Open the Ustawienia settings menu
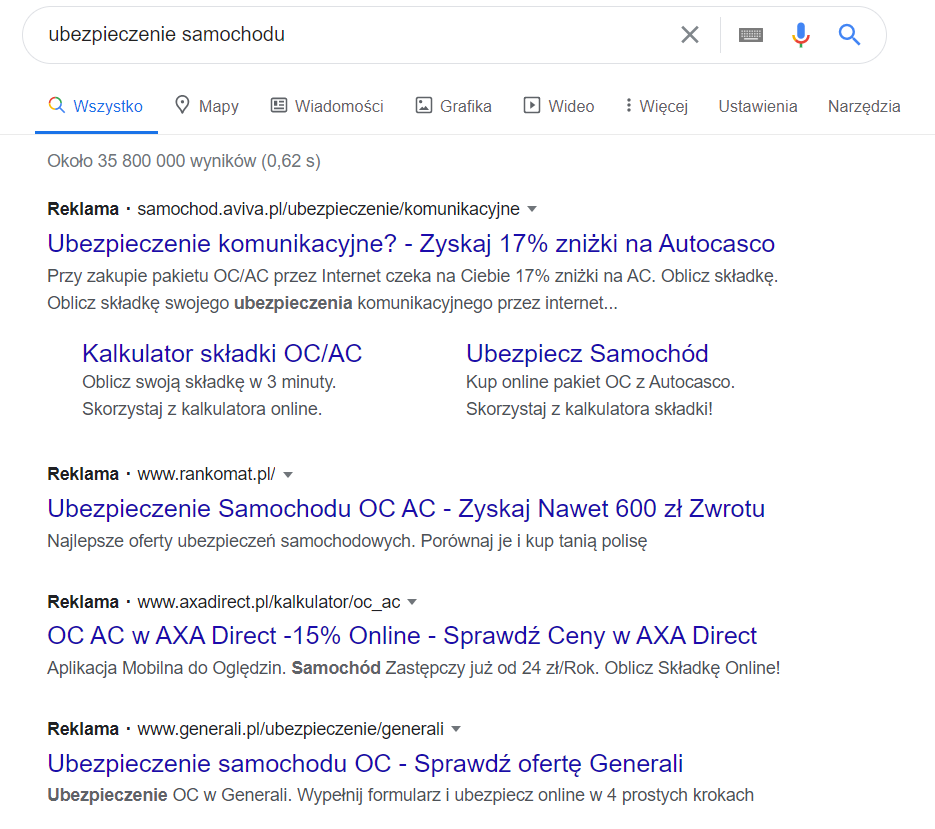 [757, 106]
